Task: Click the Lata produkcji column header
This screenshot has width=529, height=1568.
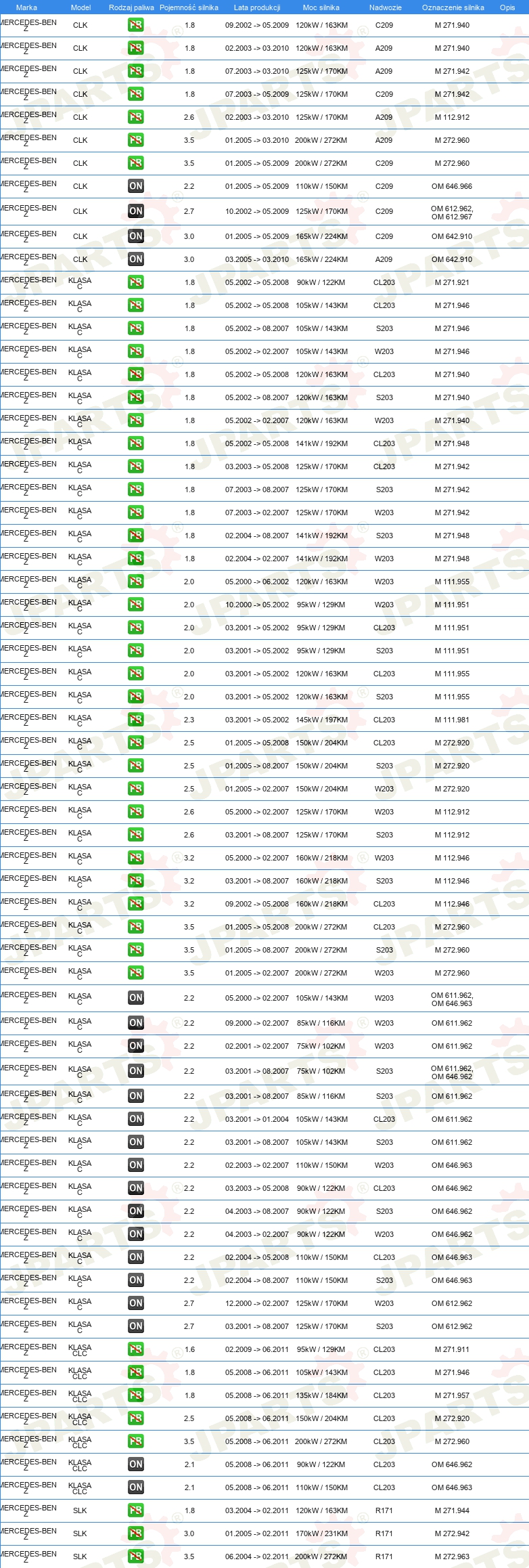Action: point(257,7)
